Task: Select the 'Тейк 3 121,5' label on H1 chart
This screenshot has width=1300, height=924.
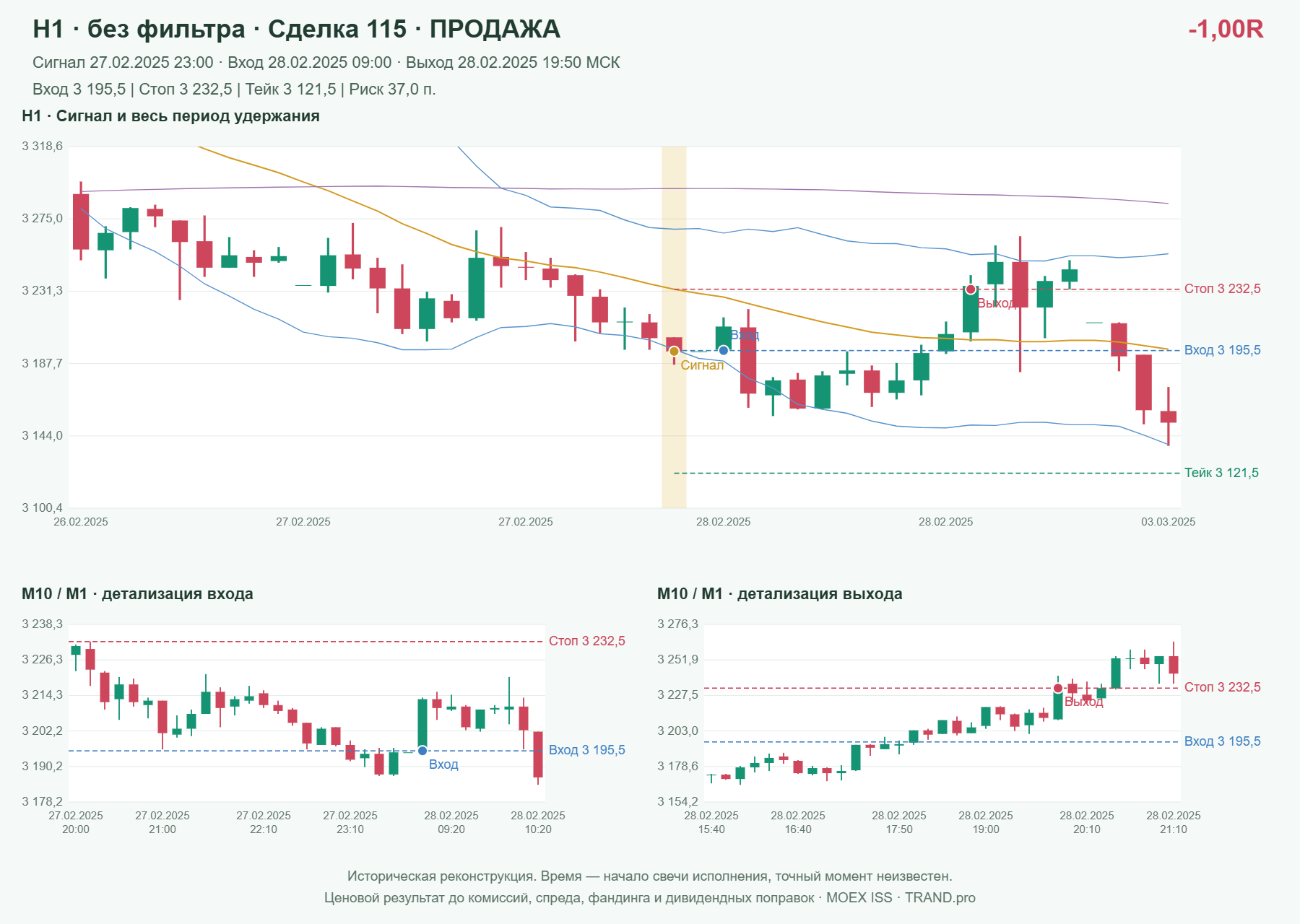Action: (1221, 473)
